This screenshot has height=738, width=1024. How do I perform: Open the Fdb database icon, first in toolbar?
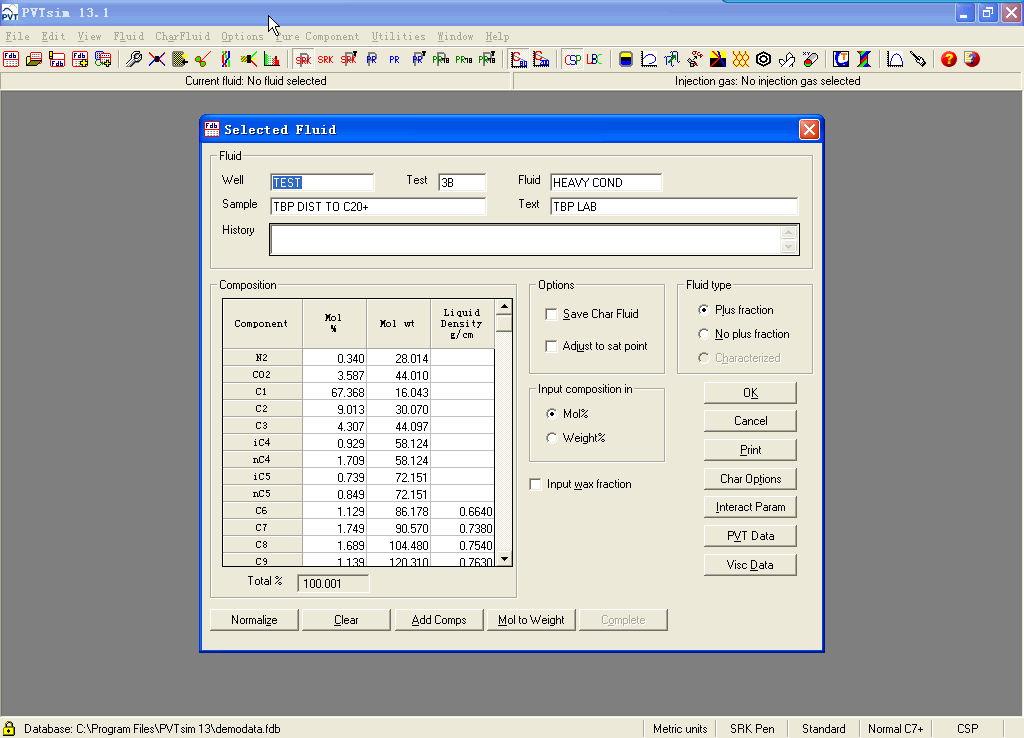11,59
